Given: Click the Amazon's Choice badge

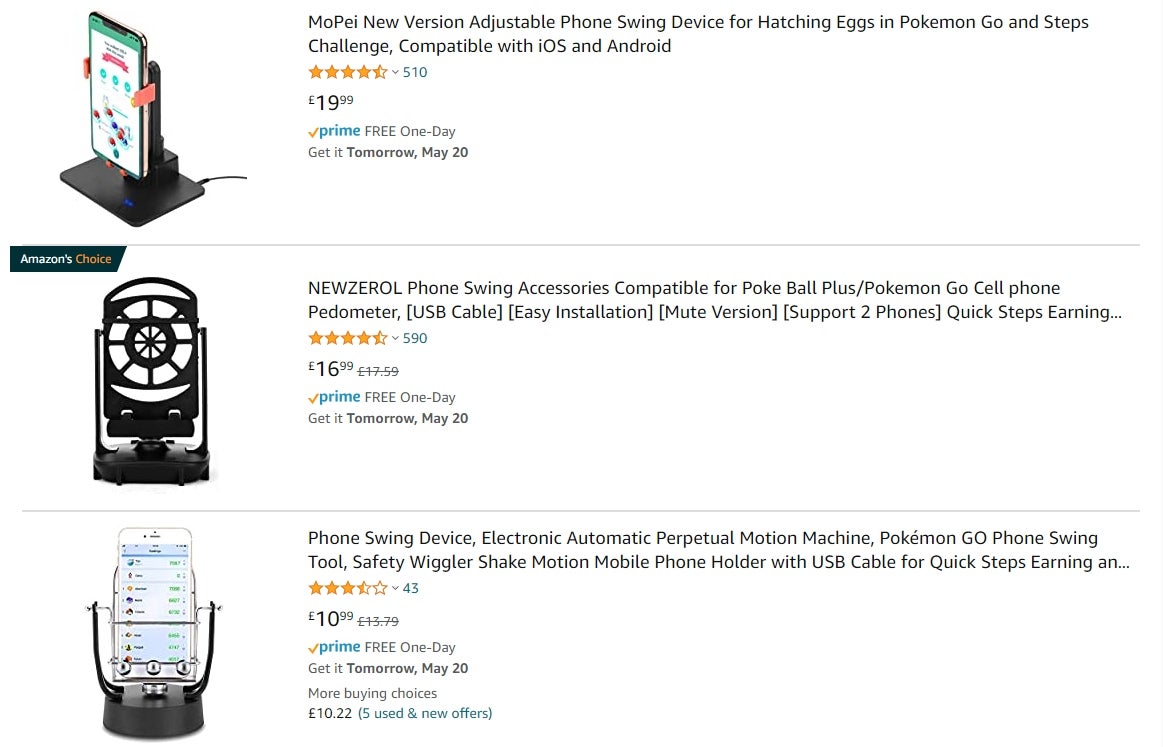Looking at the screenshot, I should click(x=63, y=258).
